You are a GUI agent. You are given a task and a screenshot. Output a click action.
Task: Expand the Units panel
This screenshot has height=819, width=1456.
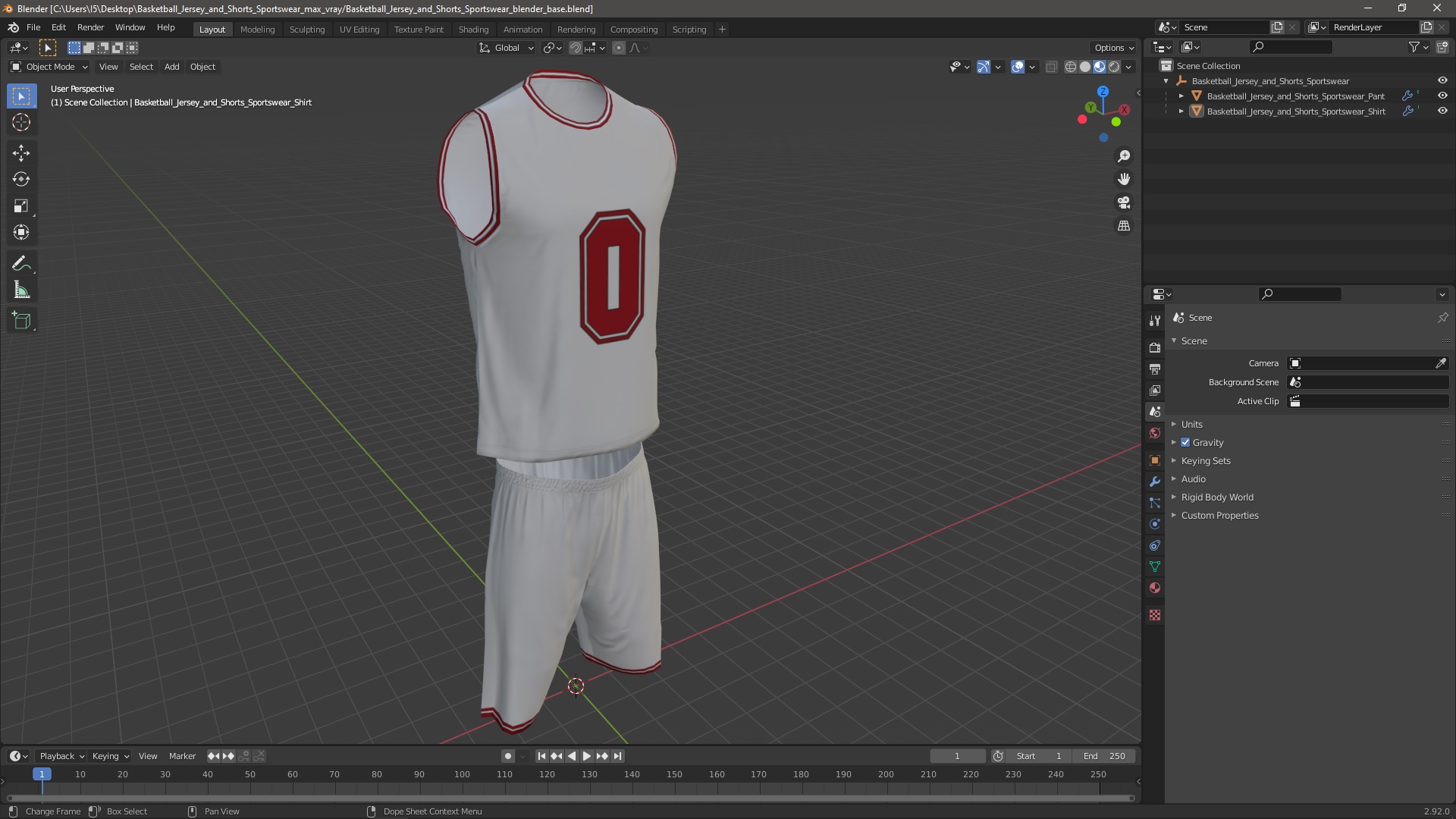pyautogui.click(x=1191, y=425)
